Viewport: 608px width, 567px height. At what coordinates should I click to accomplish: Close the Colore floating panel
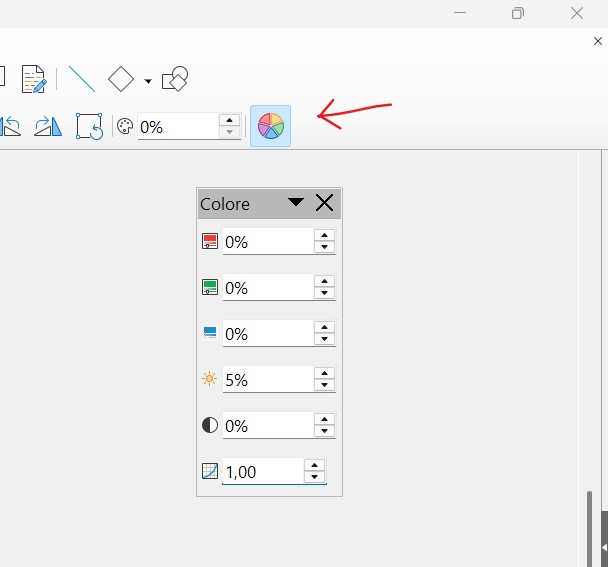[x=324, y=202]
